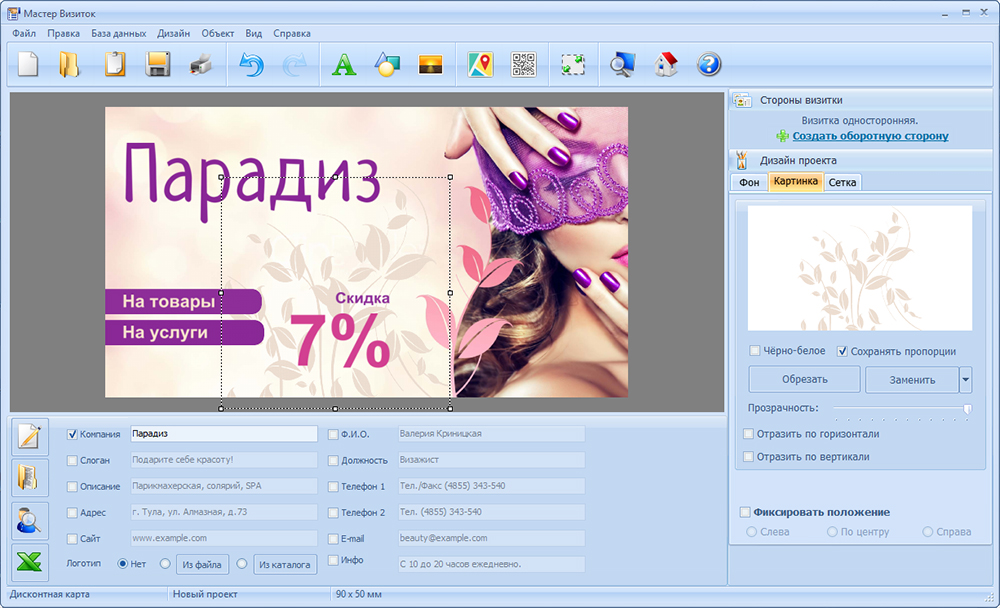The image size is (1000, 608).
Task: Click the Создать оборотную сторону link
Action: coord(870,136)
